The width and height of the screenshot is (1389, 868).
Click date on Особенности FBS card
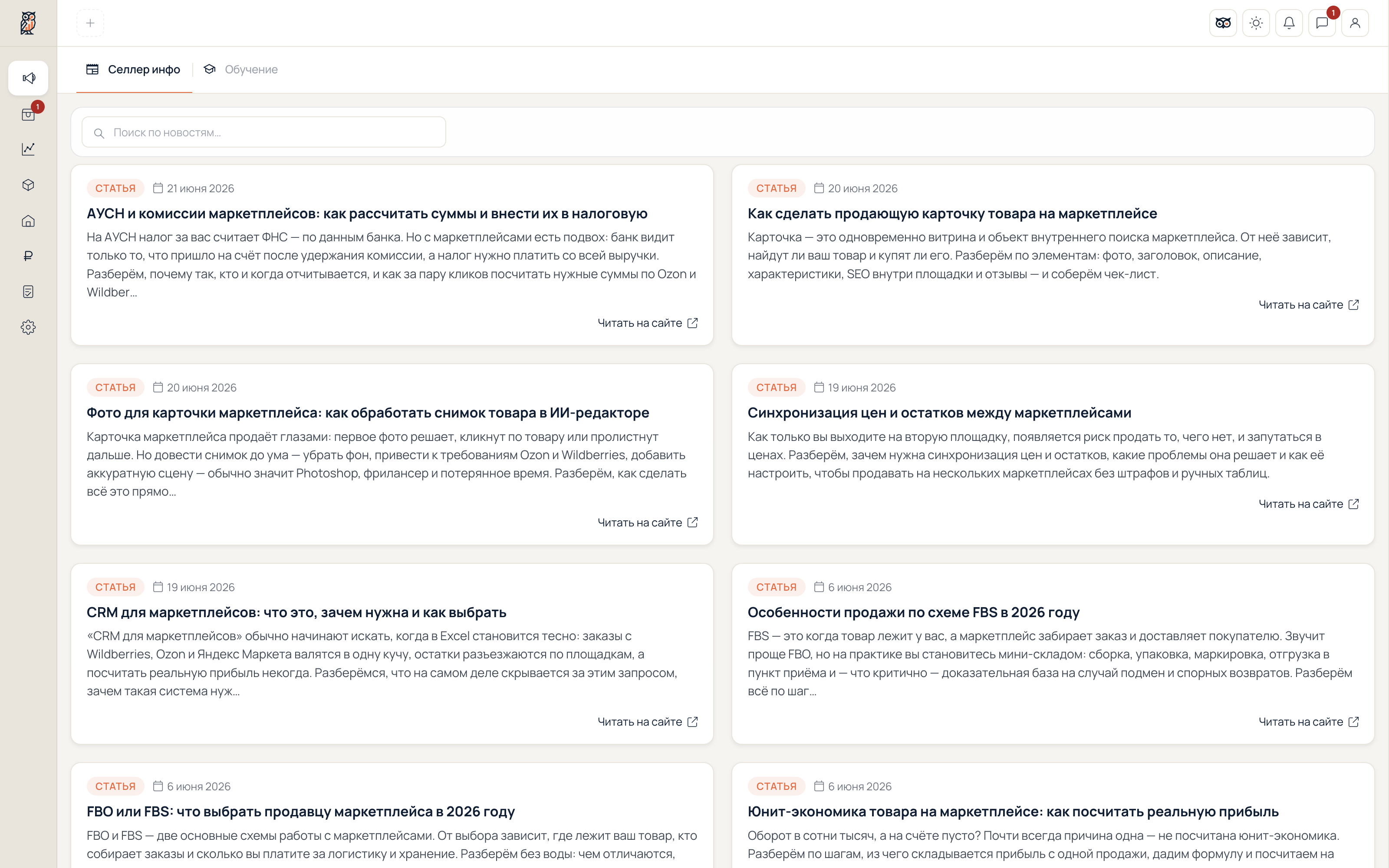859,587
